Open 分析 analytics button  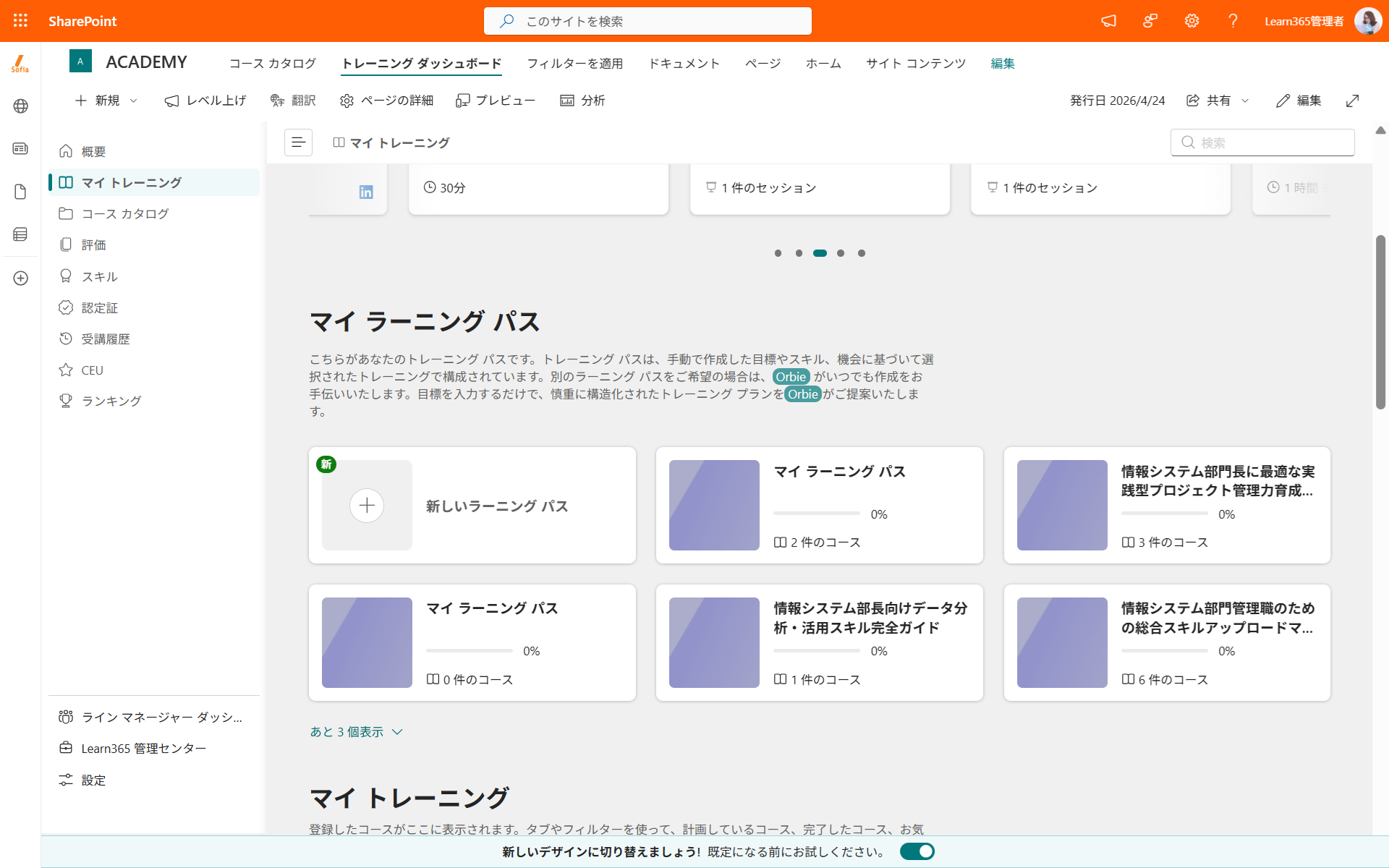tap(582, 101)
